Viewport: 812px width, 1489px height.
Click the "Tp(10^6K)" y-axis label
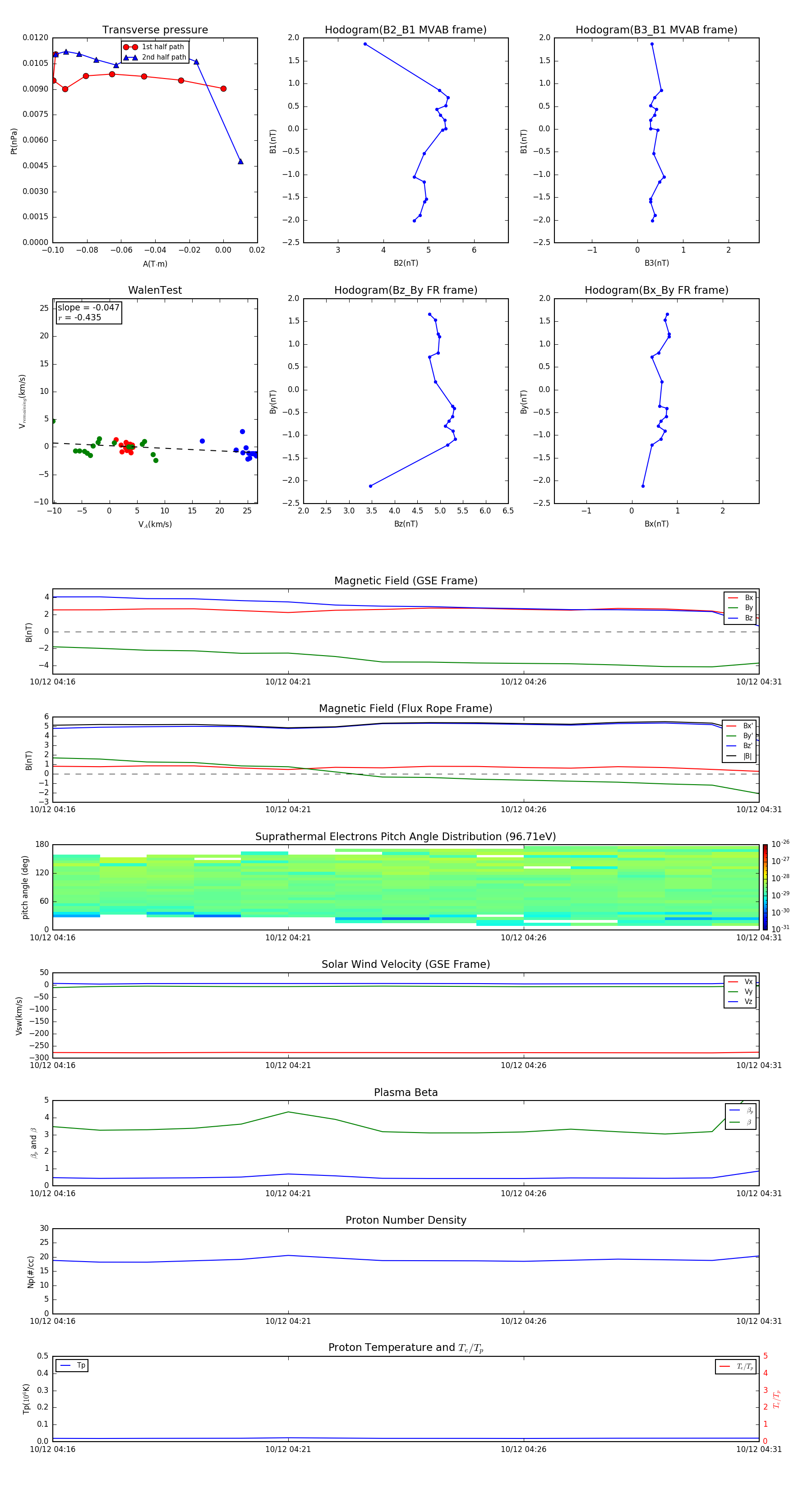pyautogui.click(x=26, y=1399)
